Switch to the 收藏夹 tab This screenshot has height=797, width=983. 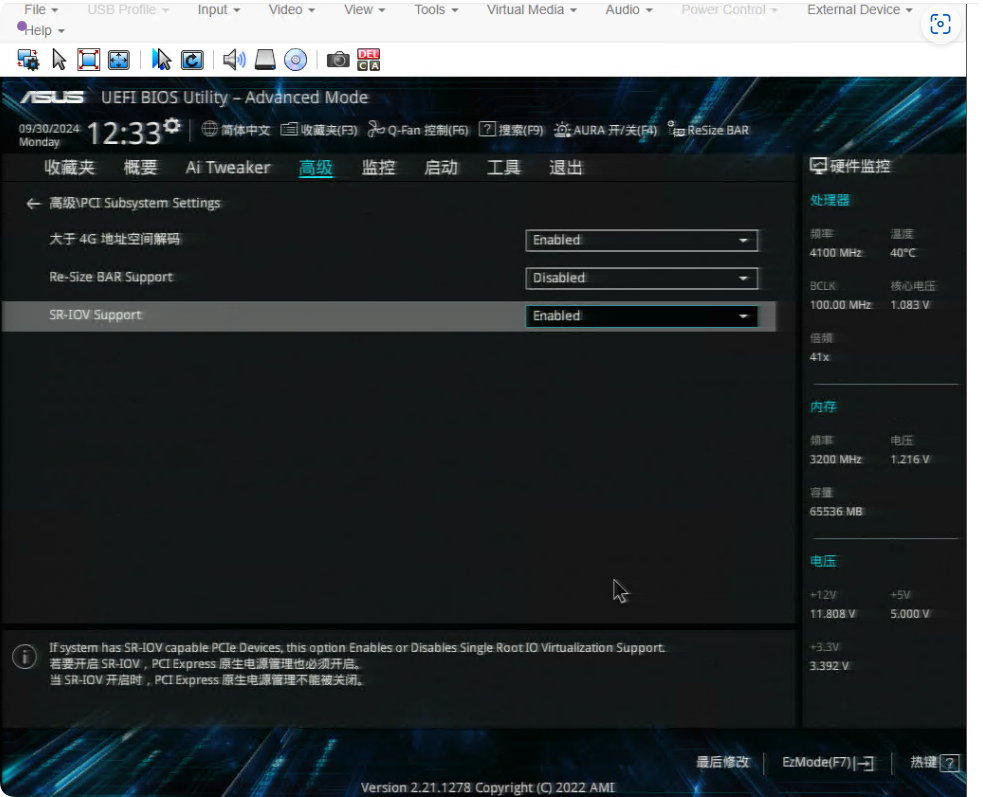(70, 167)
